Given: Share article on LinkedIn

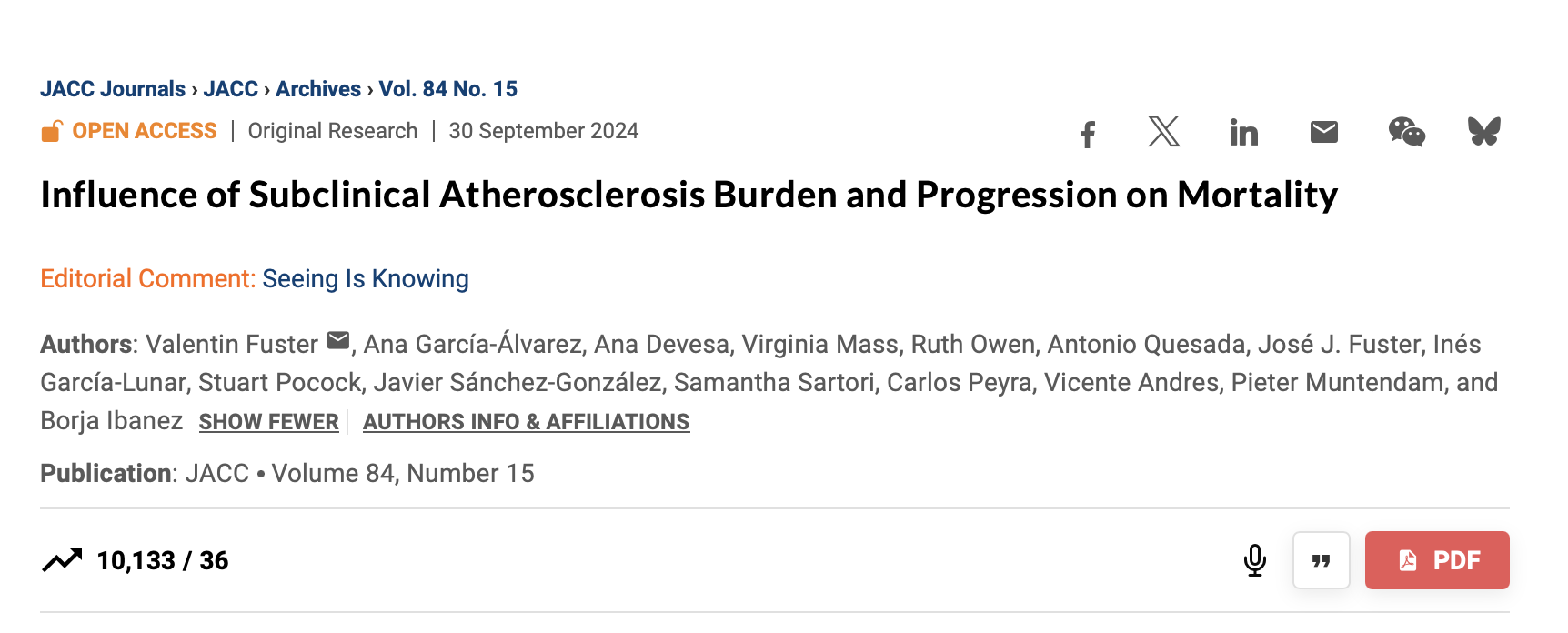Looking at the screenshot, I should 1243,133.
